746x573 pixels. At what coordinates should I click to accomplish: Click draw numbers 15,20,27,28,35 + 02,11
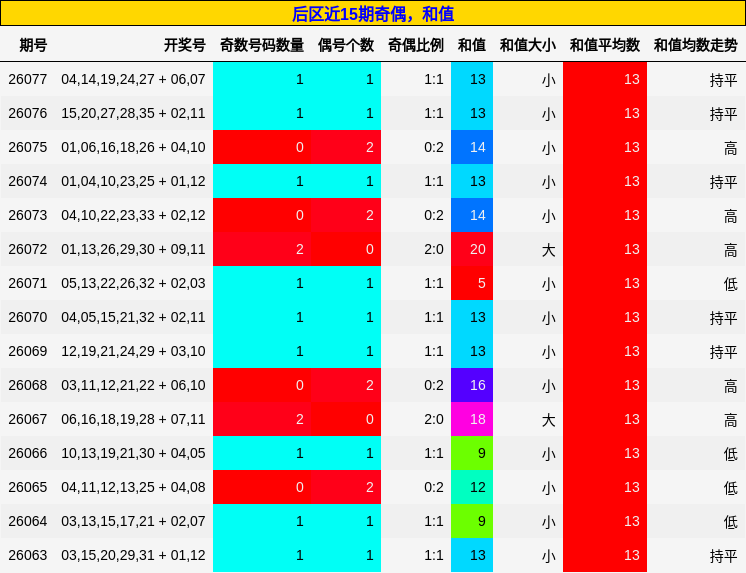pyautogui.click(x=133, y=113)
